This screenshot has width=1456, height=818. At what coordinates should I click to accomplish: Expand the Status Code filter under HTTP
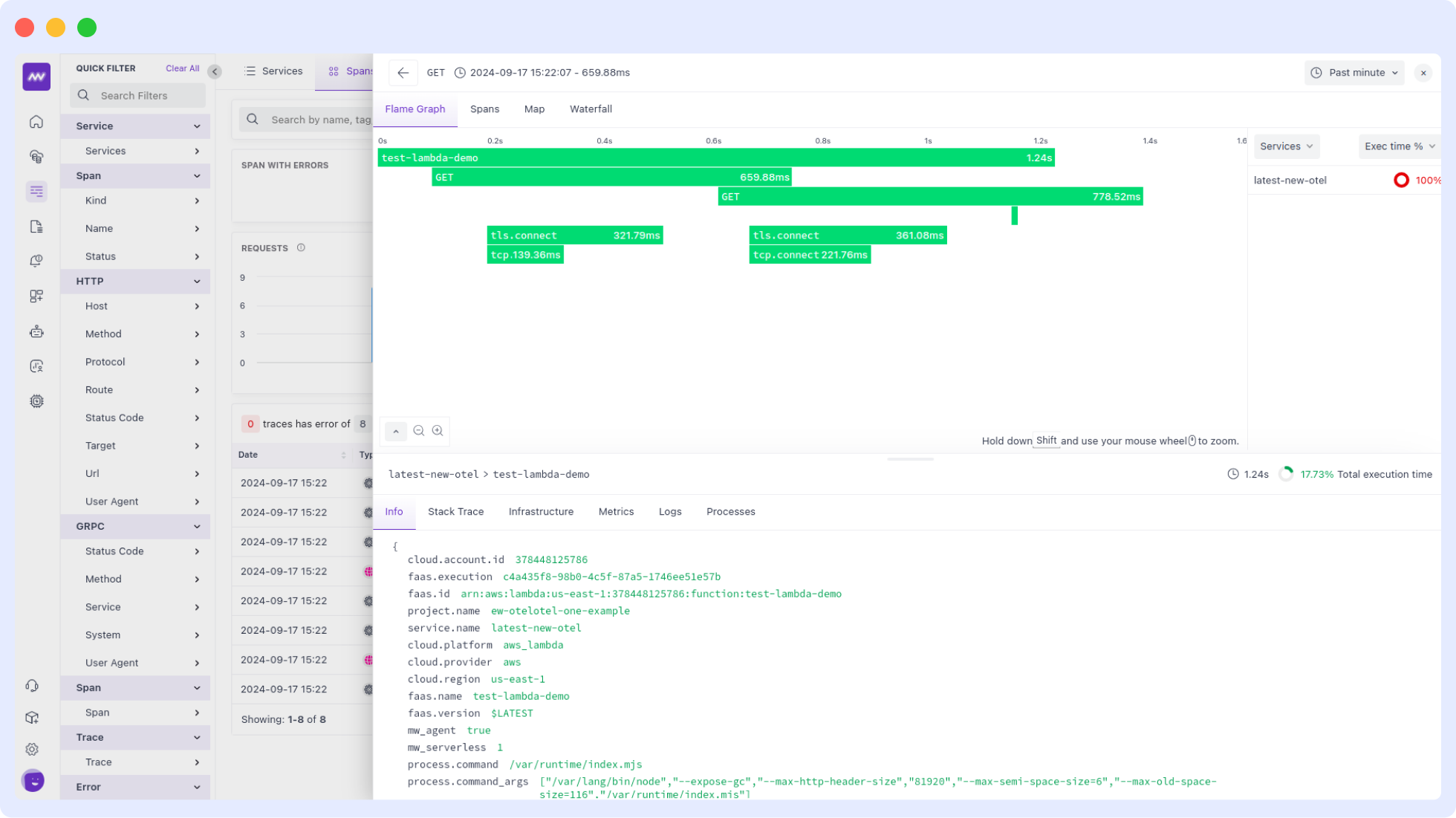tap(134, 418)
